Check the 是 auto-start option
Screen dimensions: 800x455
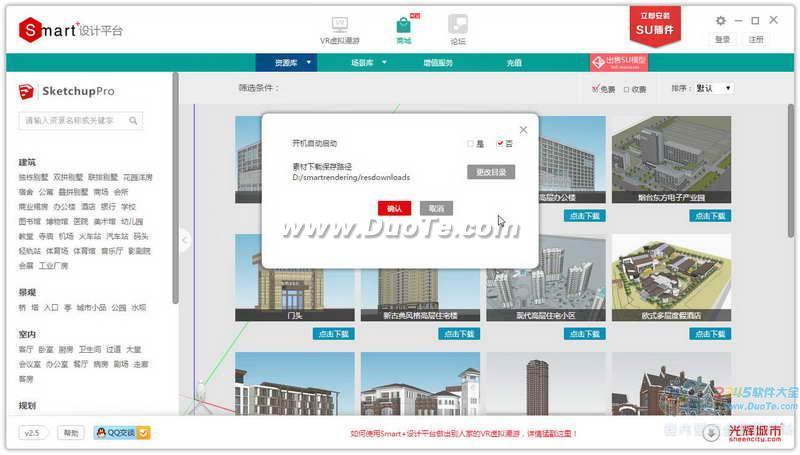[470, 144]
